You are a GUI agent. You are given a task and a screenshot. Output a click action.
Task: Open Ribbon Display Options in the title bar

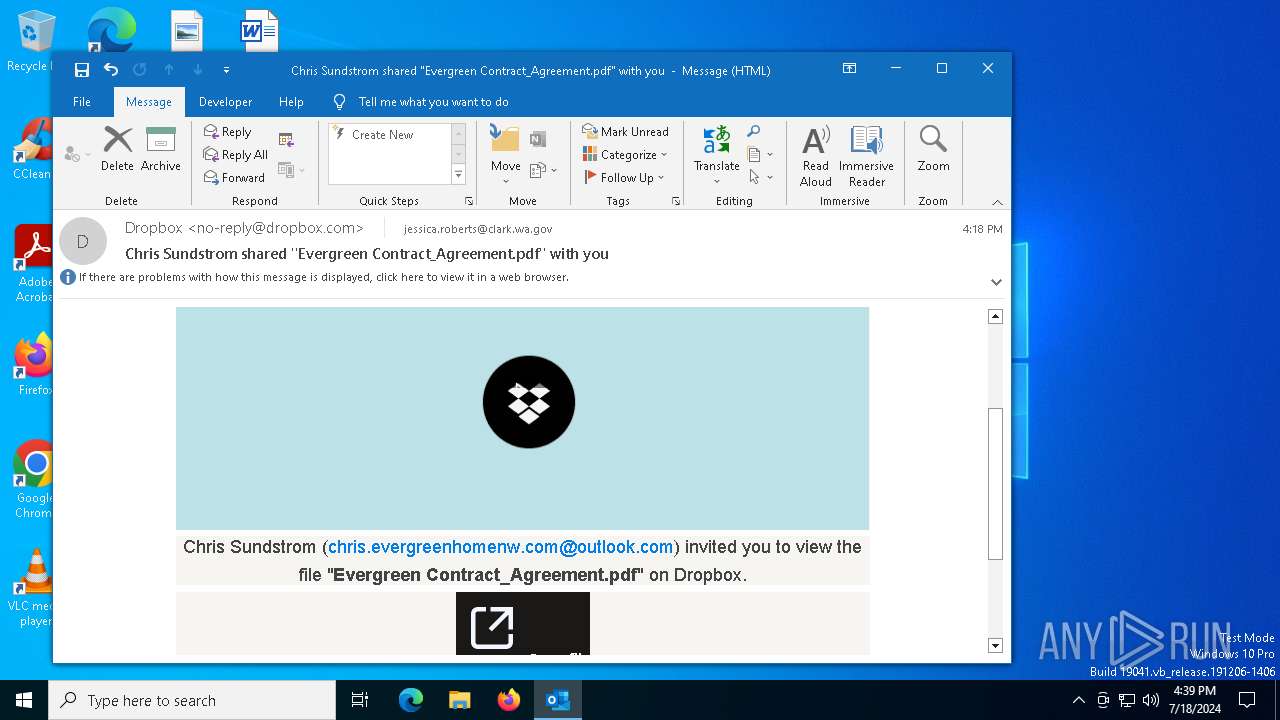click(x=849, y=69)
